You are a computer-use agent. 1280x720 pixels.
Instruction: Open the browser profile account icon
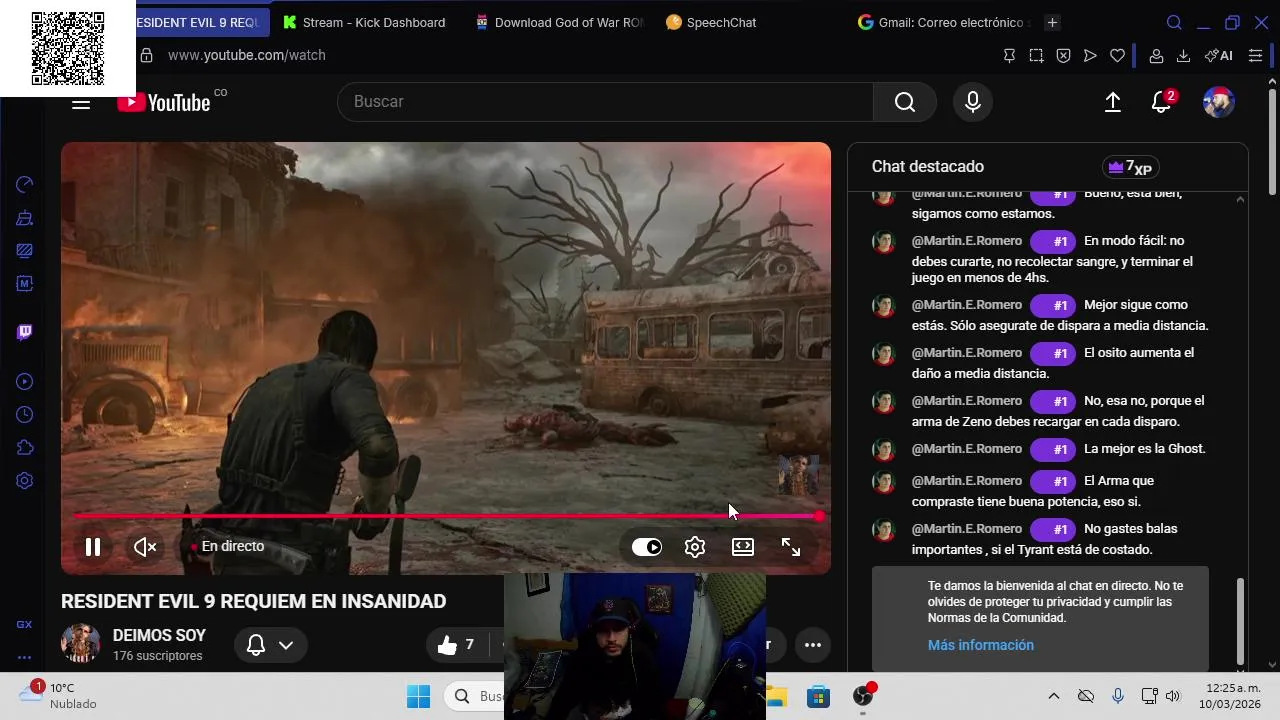[x=1156, y=56]
